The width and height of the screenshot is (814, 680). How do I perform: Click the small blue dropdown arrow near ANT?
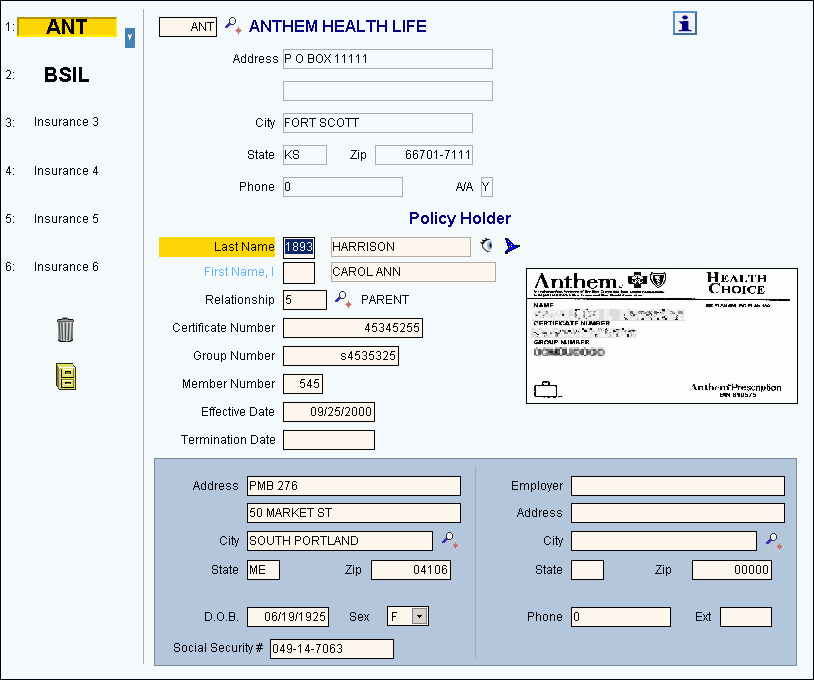129,38
